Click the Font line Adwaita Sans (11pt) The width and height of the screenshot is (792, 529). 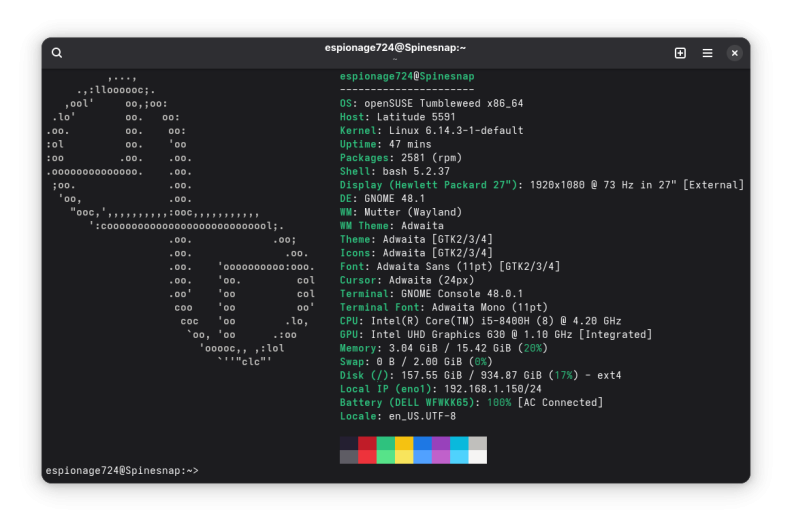pyautogui.click(x=450, y=267)
